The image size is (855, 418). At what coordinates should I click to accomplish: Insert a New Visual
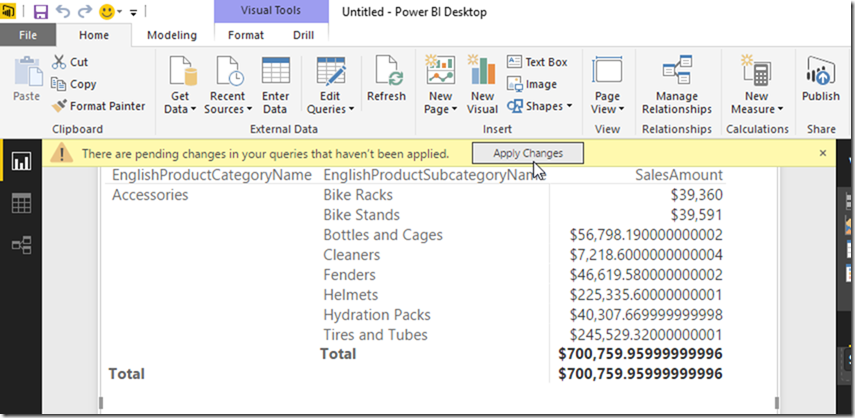[482, 85]
